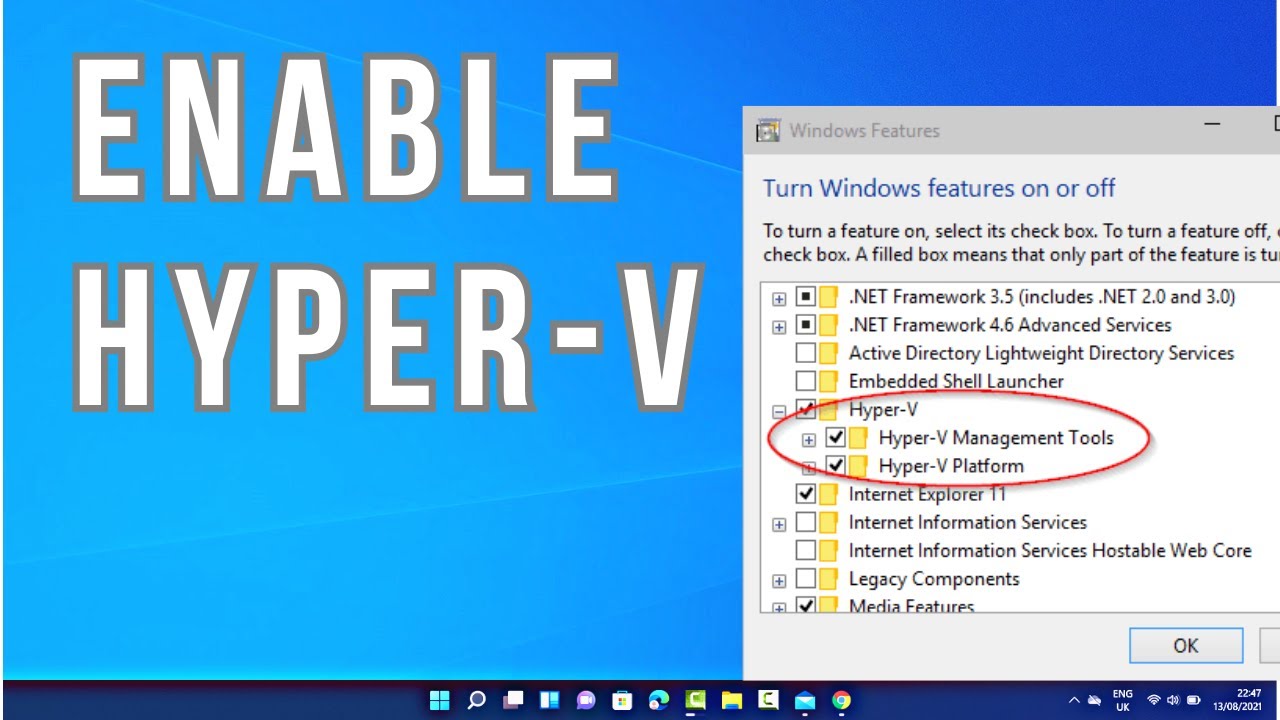1280x720 pixels.
Task: Enable IIS Hostable Web Core checkbox
Action: (806, 550)
